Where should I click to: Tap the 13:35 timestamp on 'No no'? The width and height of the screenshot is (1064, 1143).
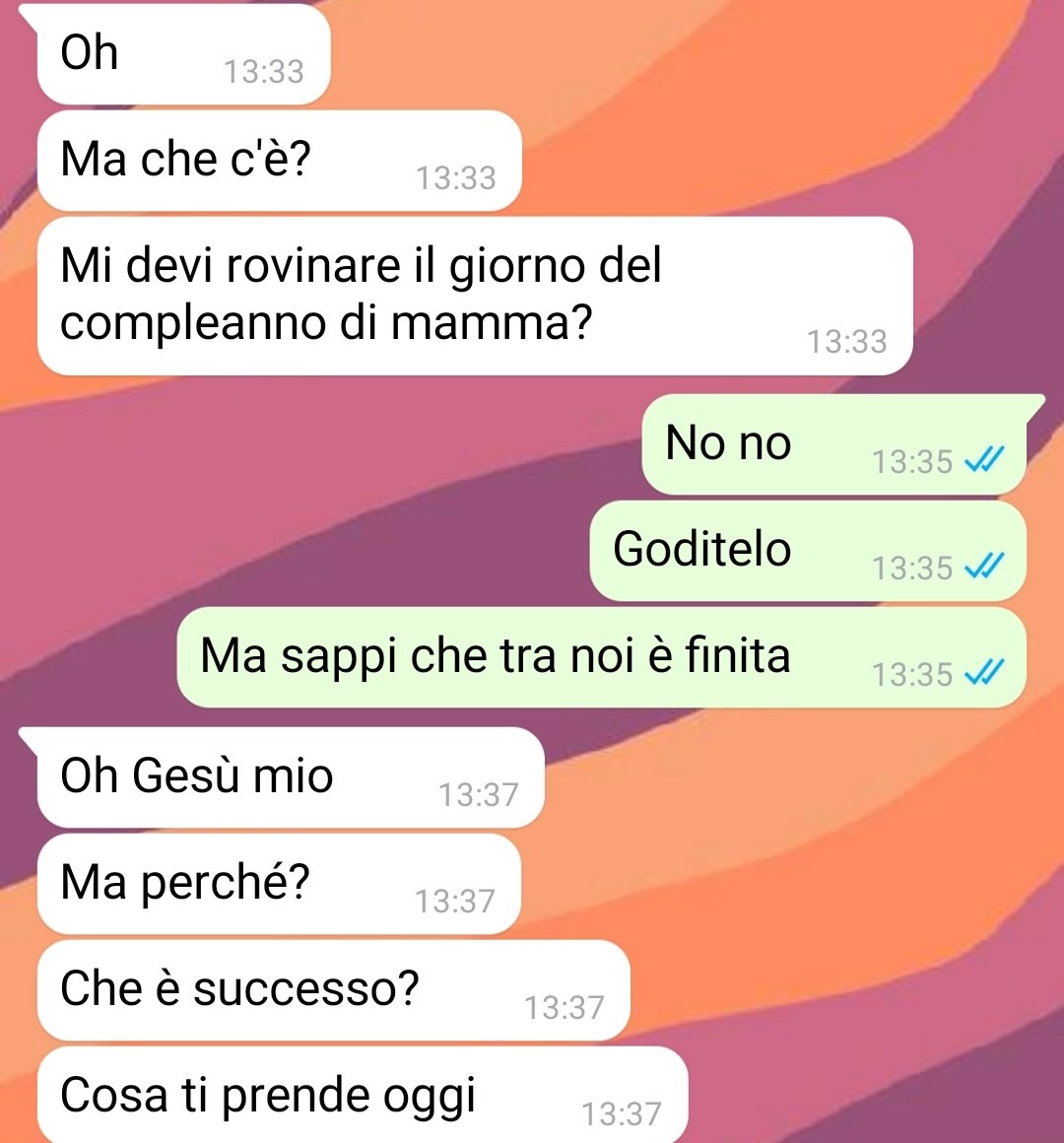tap(912, 461)
